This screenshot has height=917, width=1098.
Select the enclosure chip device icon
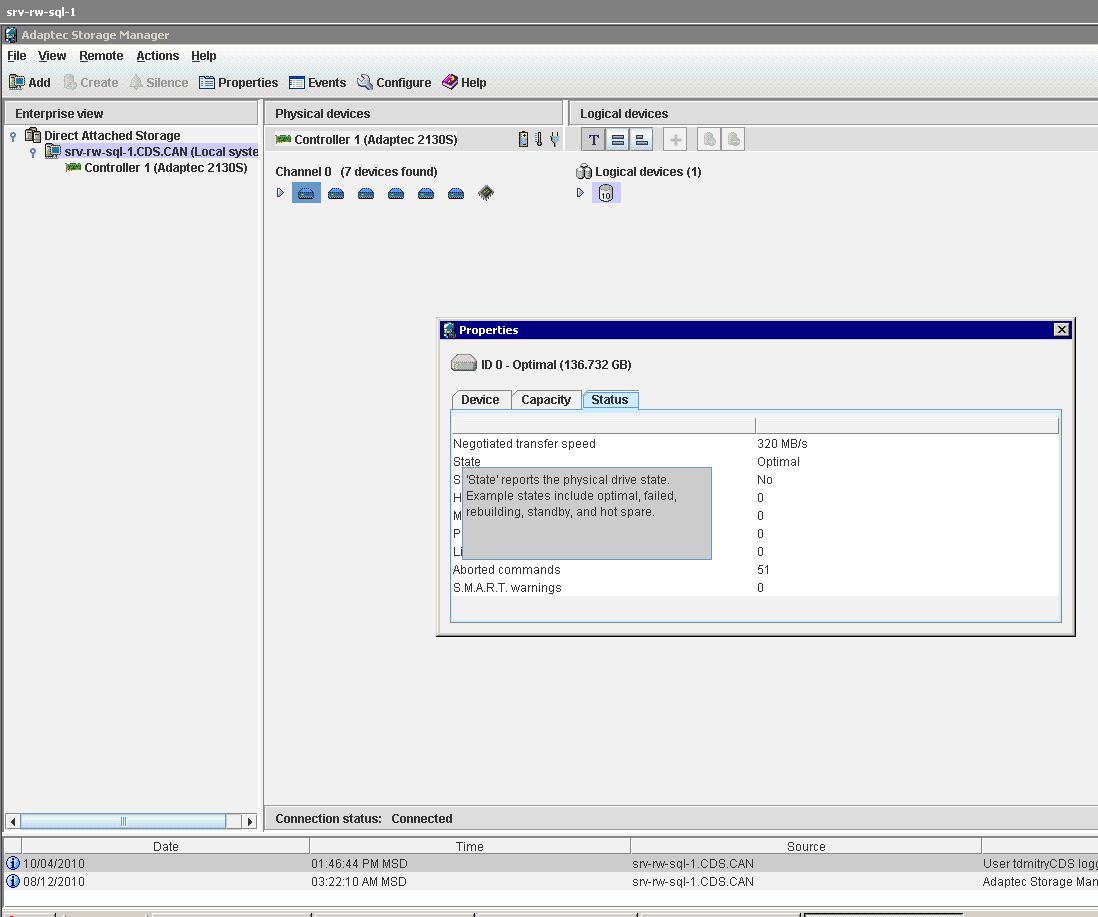[486, 193]
